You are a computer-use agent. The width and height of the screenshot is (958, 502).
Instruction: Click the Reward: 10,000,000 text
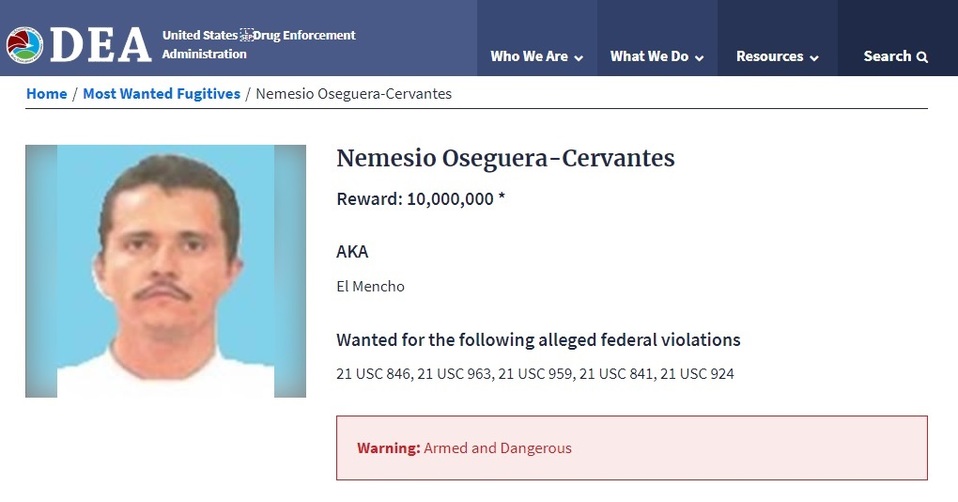[420, 199]
